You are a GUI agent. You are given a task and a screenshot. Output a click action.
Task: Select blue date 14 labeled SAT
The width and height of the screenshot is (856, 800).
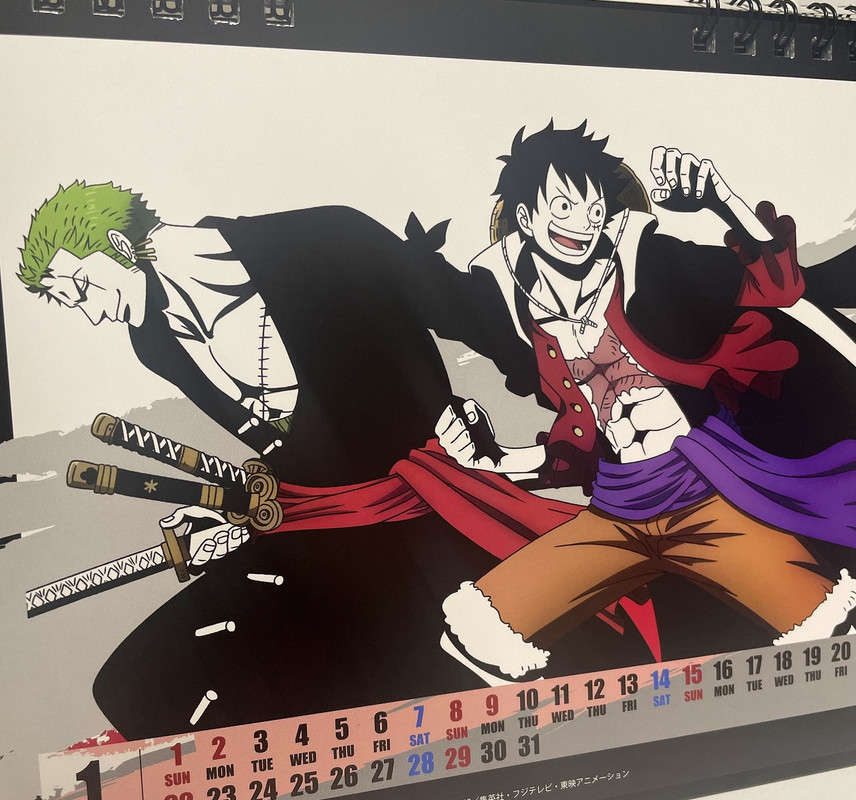click(661, 680)
